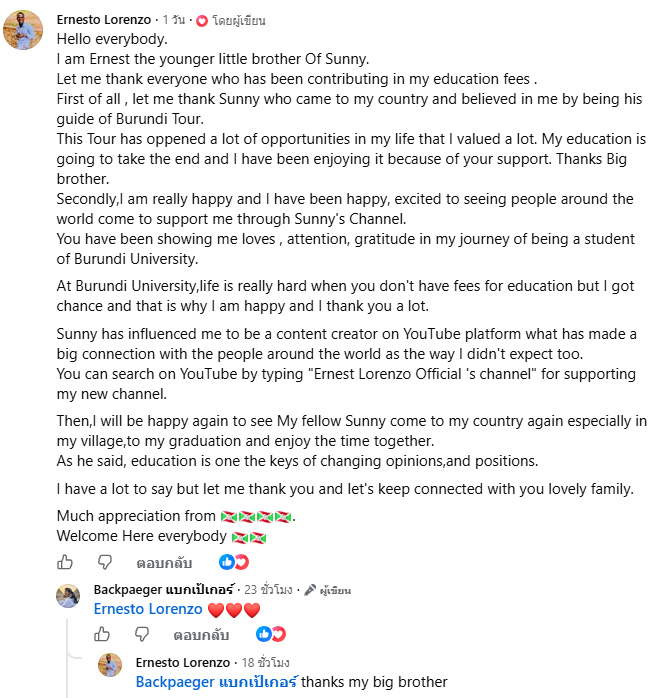662x698 pixels.
Task: Click thumbs down on Backpaeger's reply
Action: [x=142, y=634]
